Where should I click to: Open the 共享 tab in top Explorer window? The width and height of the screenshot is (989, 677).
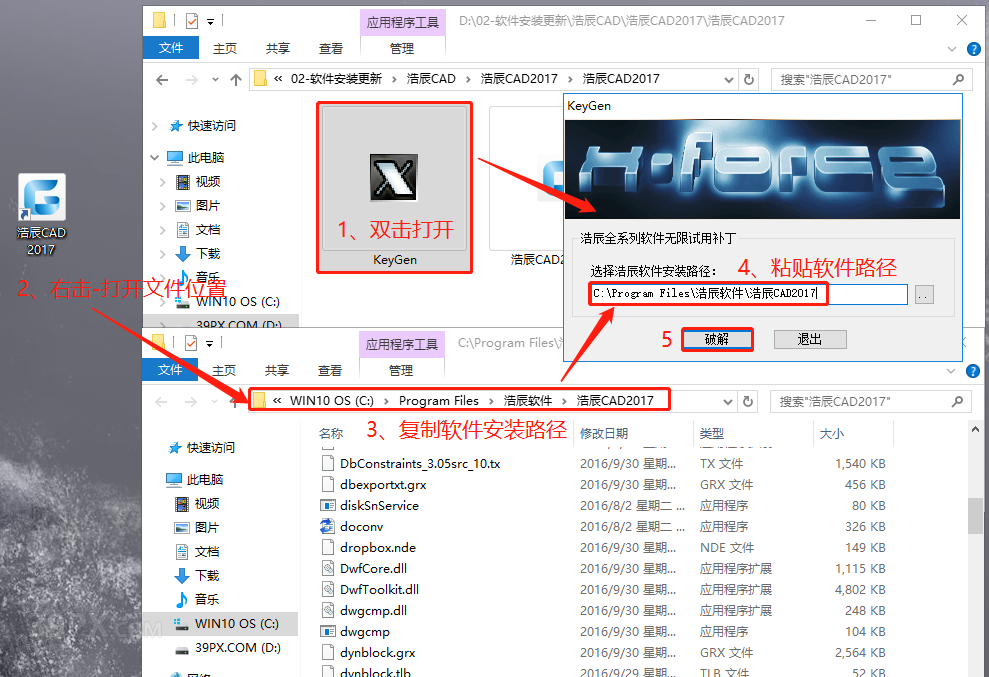[x=278, y=49]
